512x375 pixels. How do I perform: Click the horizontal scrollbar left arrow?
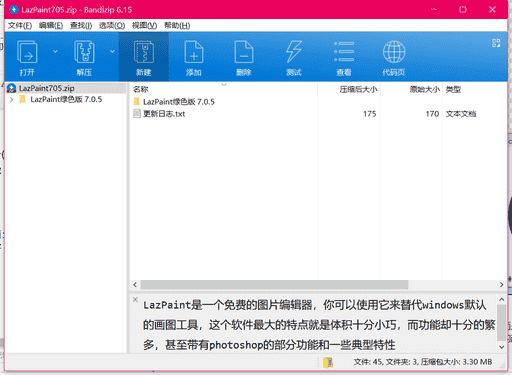[x=135, y=285]
